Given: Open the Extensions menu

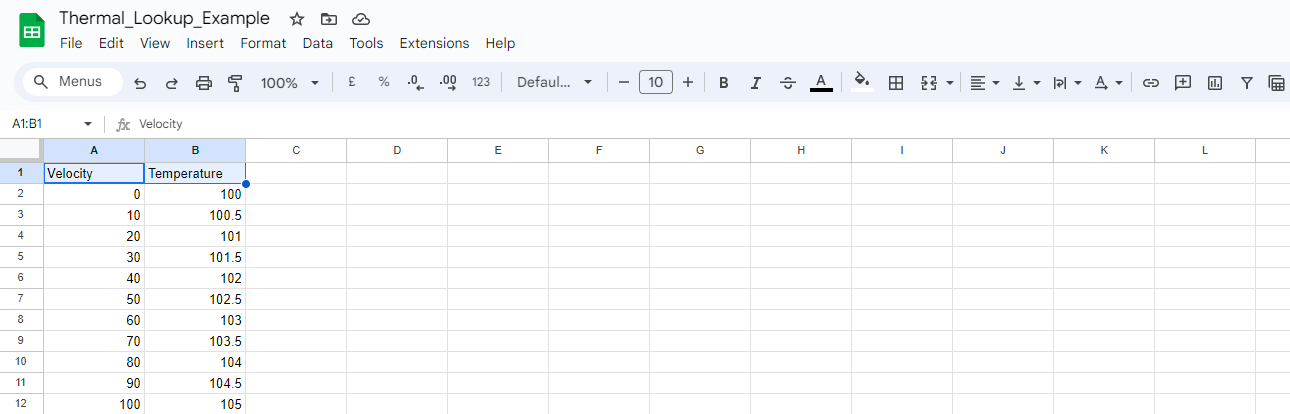Looking at the screenshot, I should [434, 43].
